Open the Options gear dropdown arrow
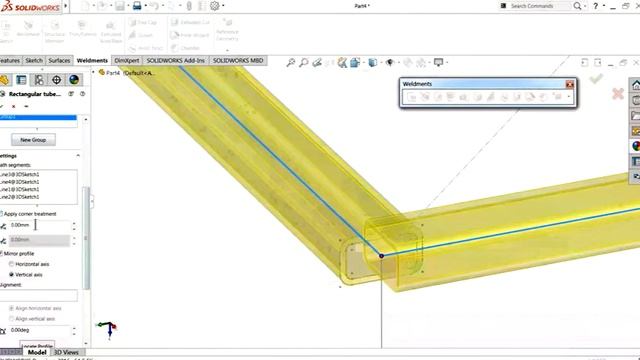Image resolution: width=640 pixels, height=360 pixels. (x=223, y=6)
